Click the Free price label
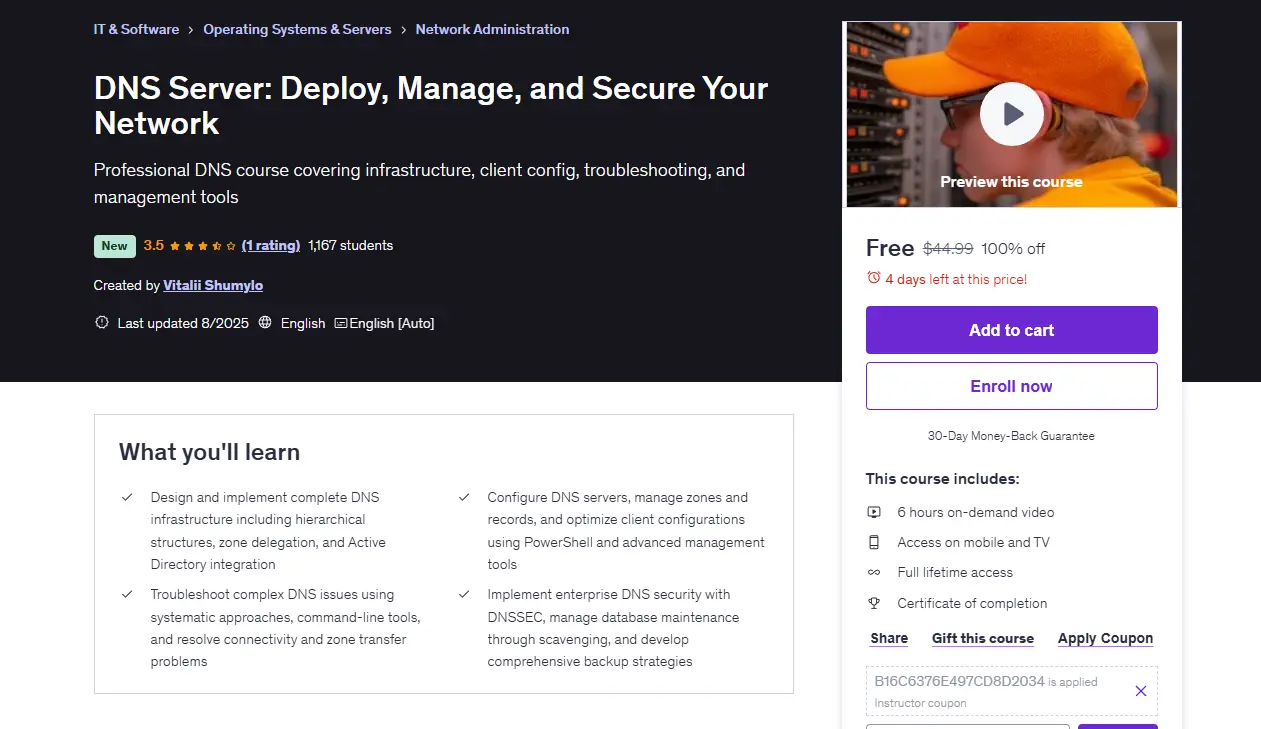The image size is (1261, 729). tap(890, 248)
